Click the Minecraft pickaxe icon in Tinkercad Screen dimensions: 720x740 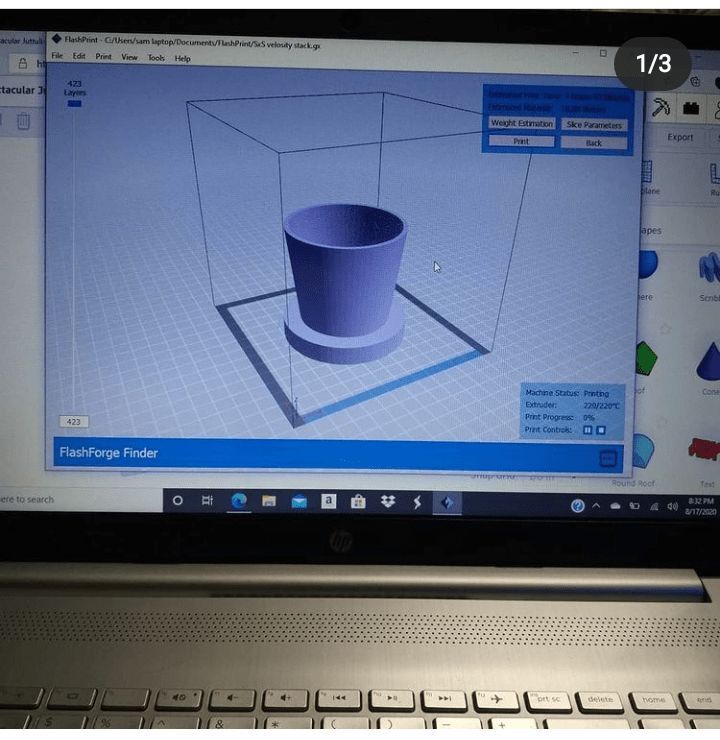[x=661, y=107]
